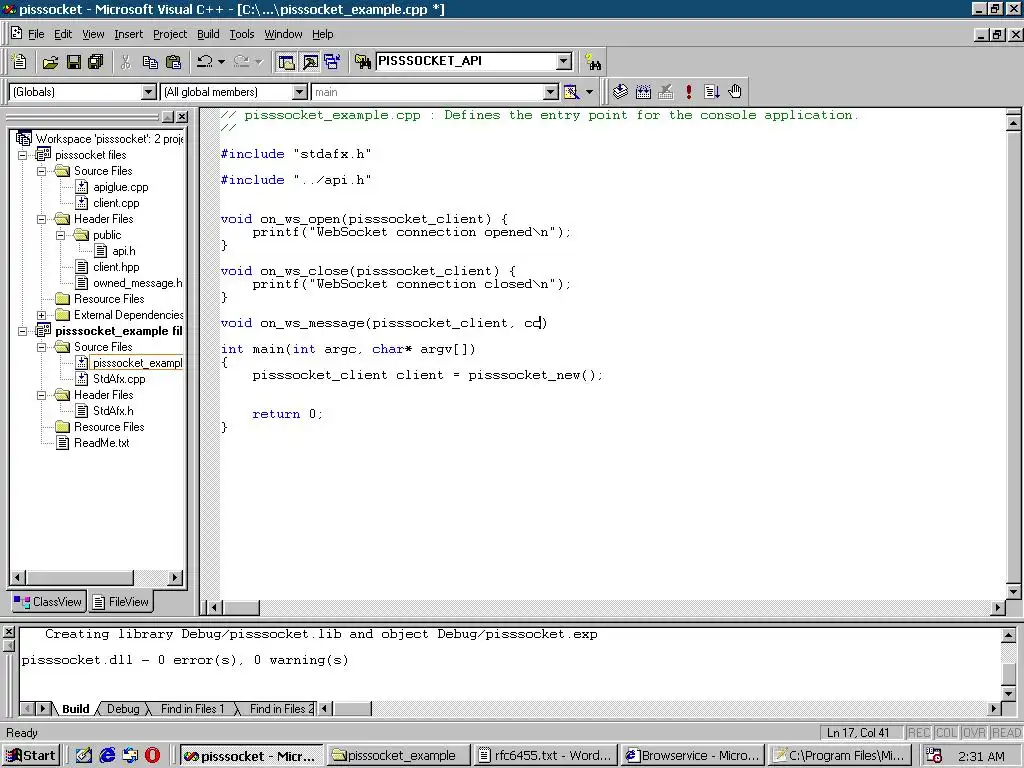Click the Save All toolbar icon

(96, 62)
